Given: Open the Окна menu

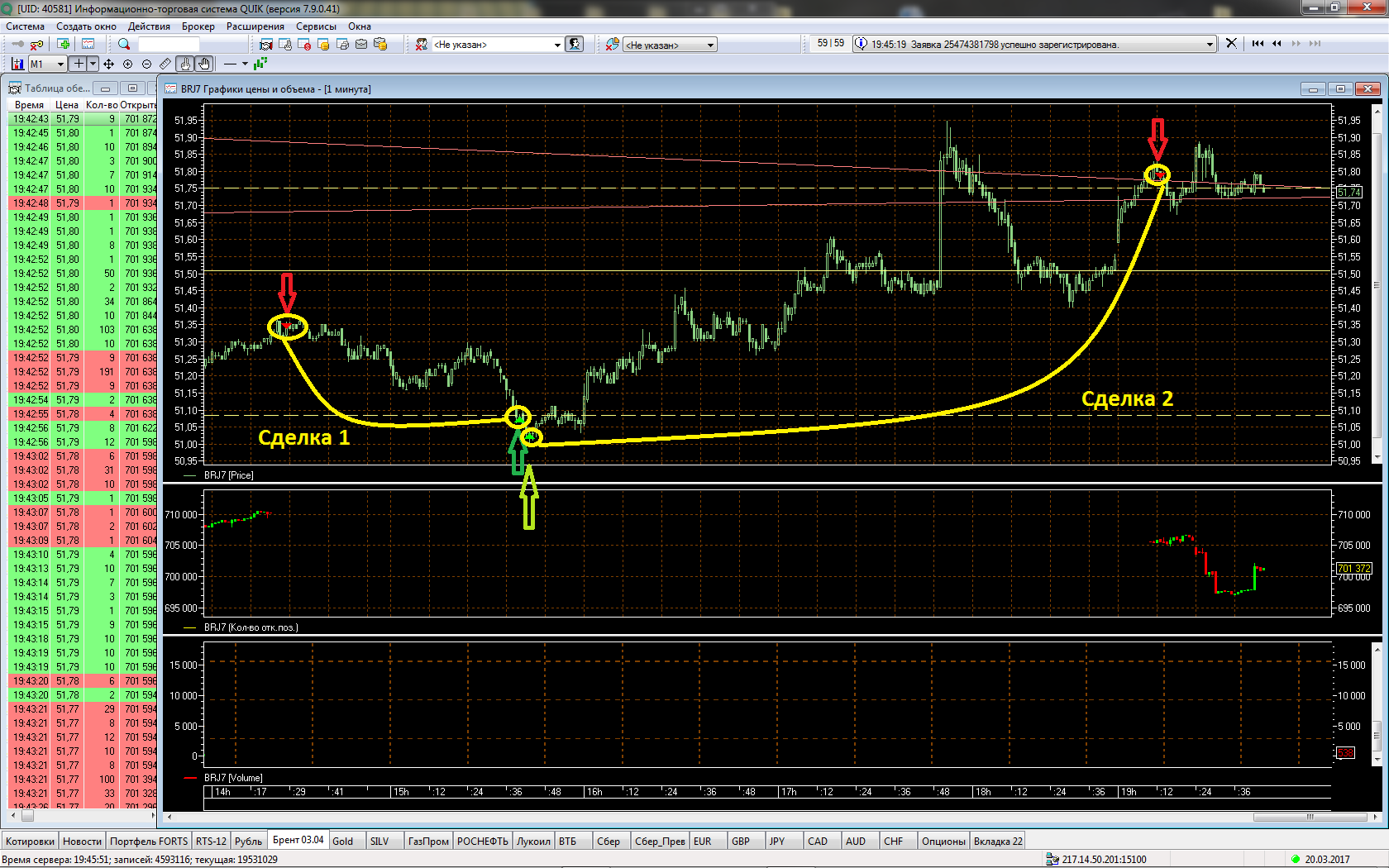Looking at the screenshot, I should [360, 26].
